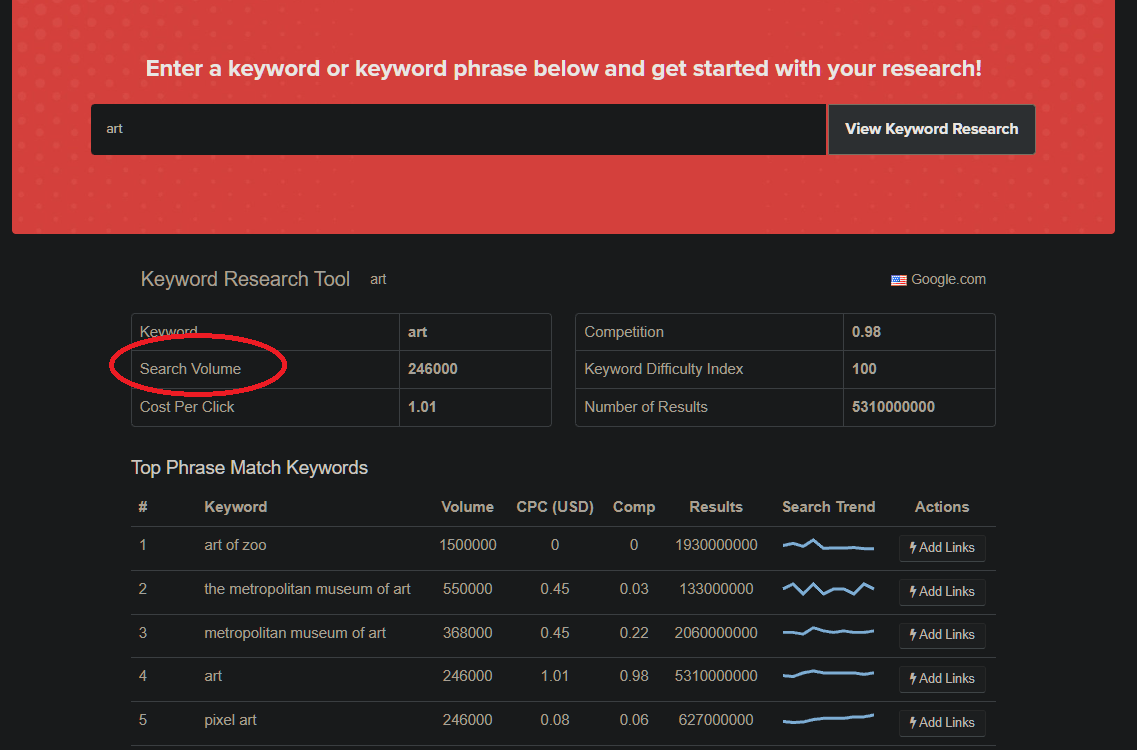Image resolution: width=1137 pixels, height=750 pixels.
Task: Click the Competition label
Action: click(x=624, y=331)
